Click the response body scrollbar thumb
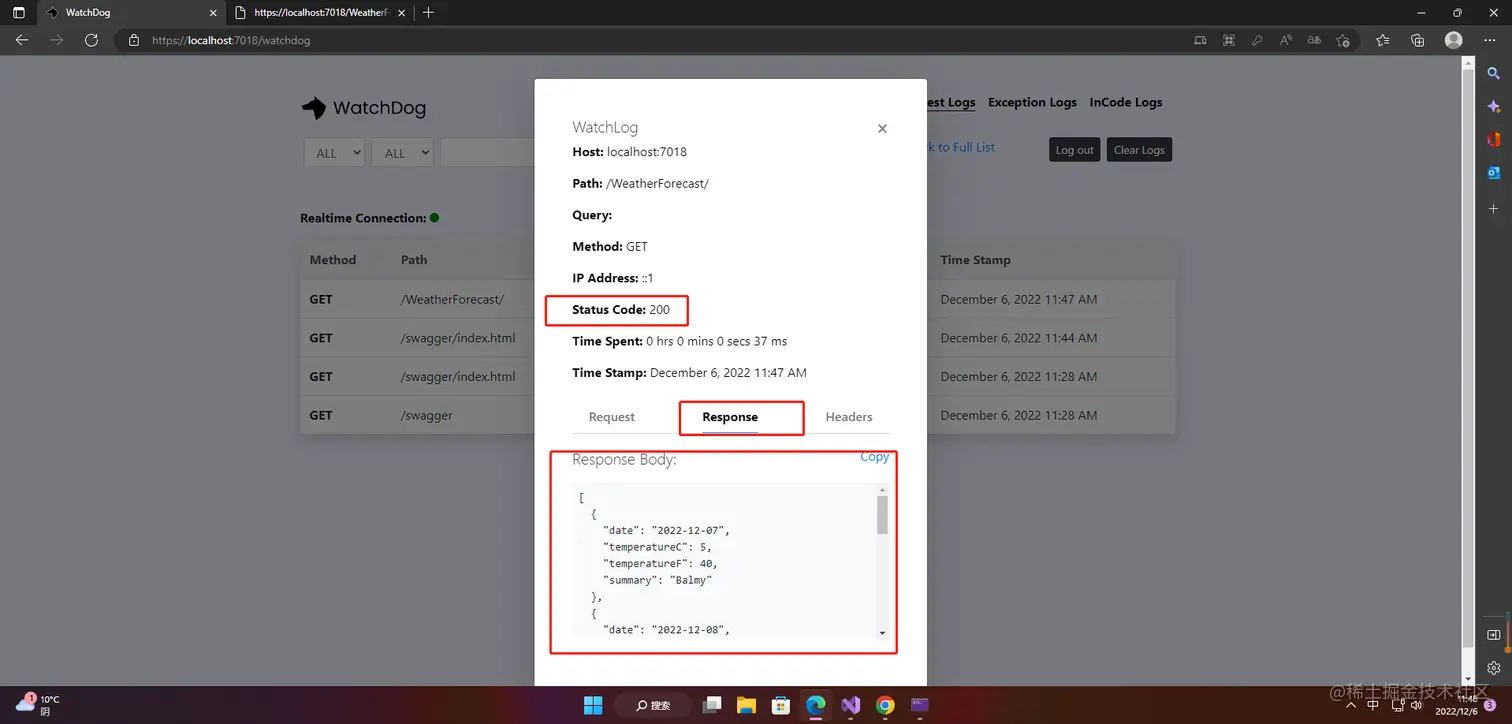The width and height of the screenshot is (1512, 724). [882, 515]
